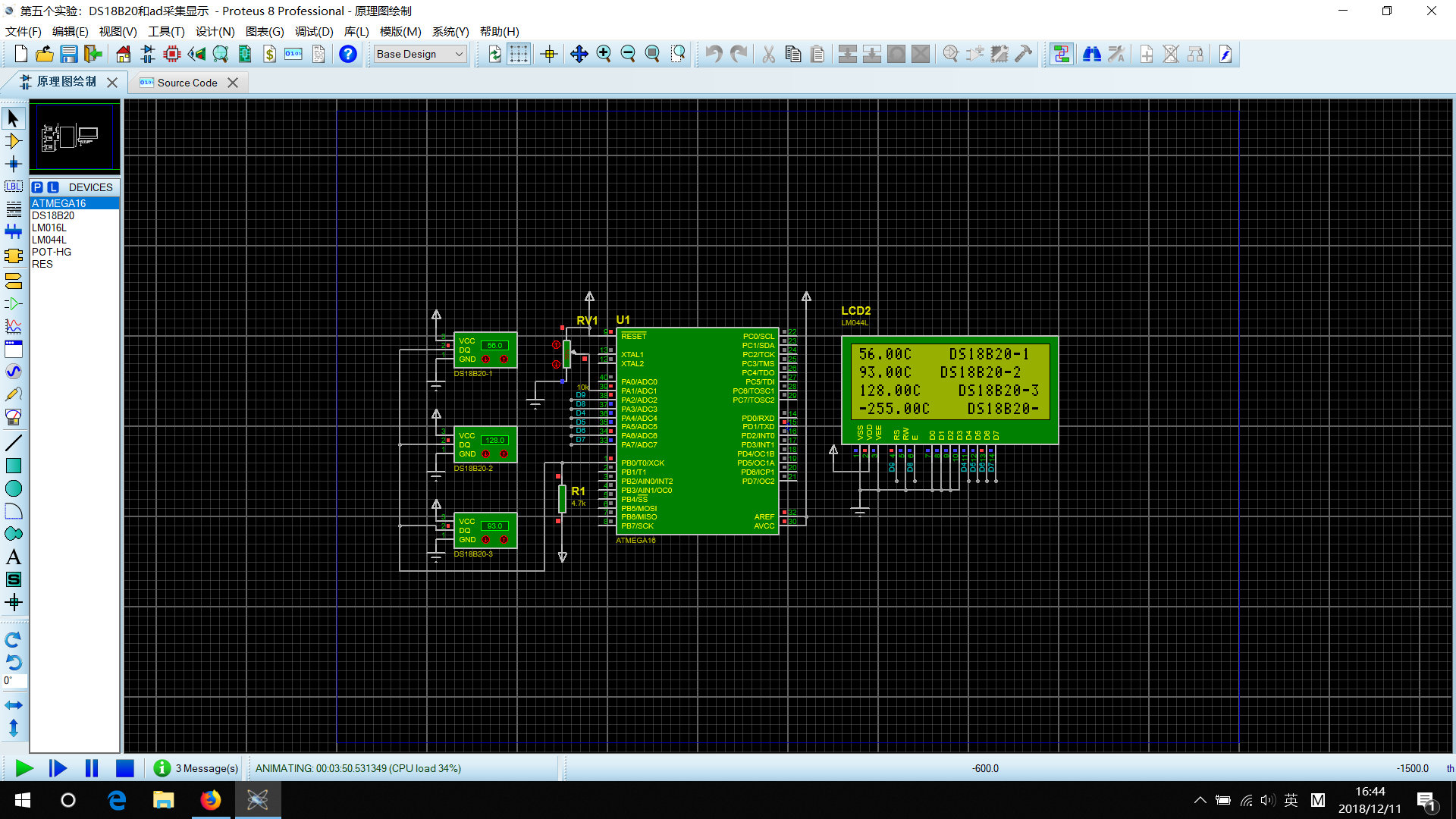Screen dimensions: 1456x819
Task: Pause the running animation
Action: pyautogui.click(x=92, y=768)
